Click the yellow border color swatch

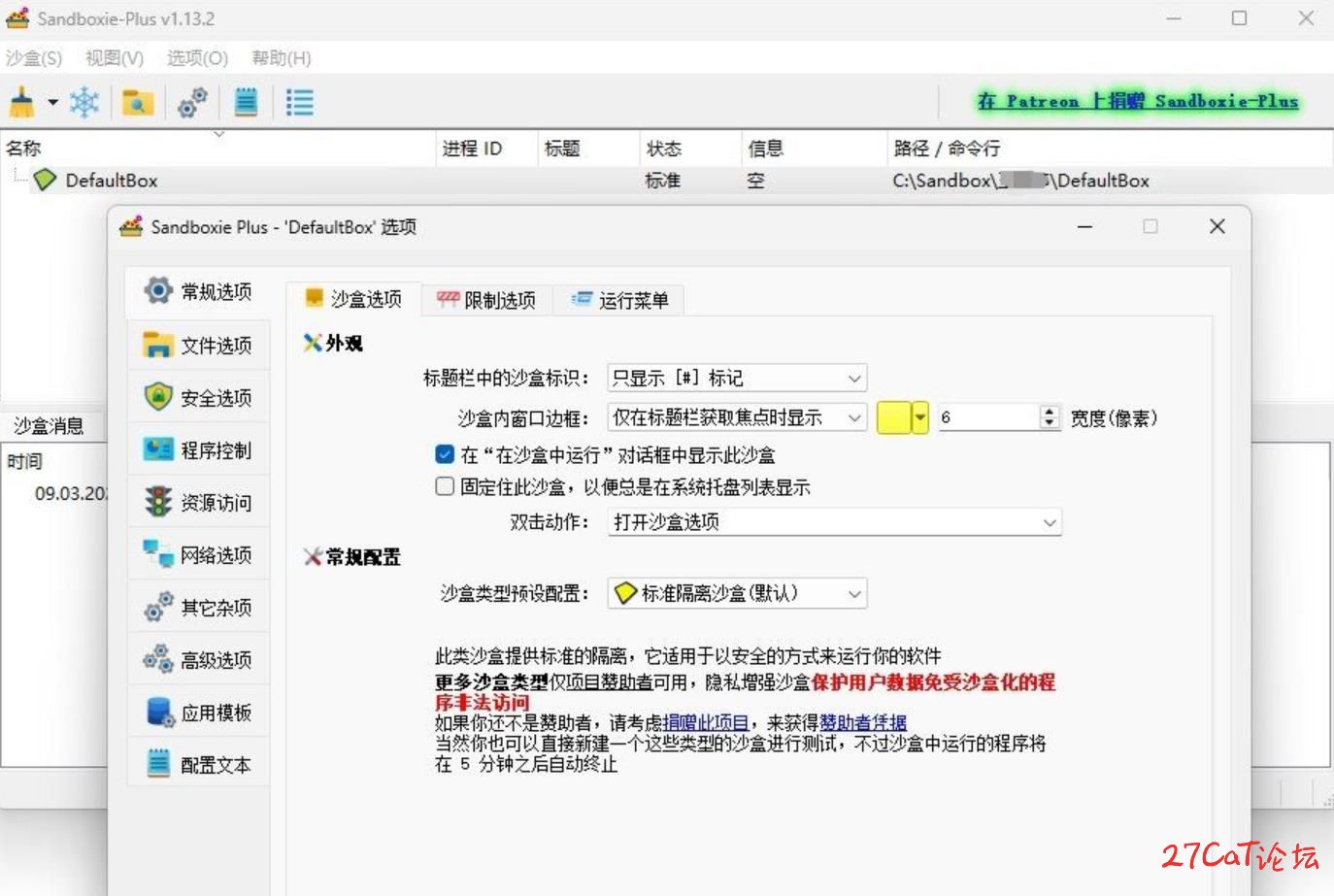(x=893, y=417)
